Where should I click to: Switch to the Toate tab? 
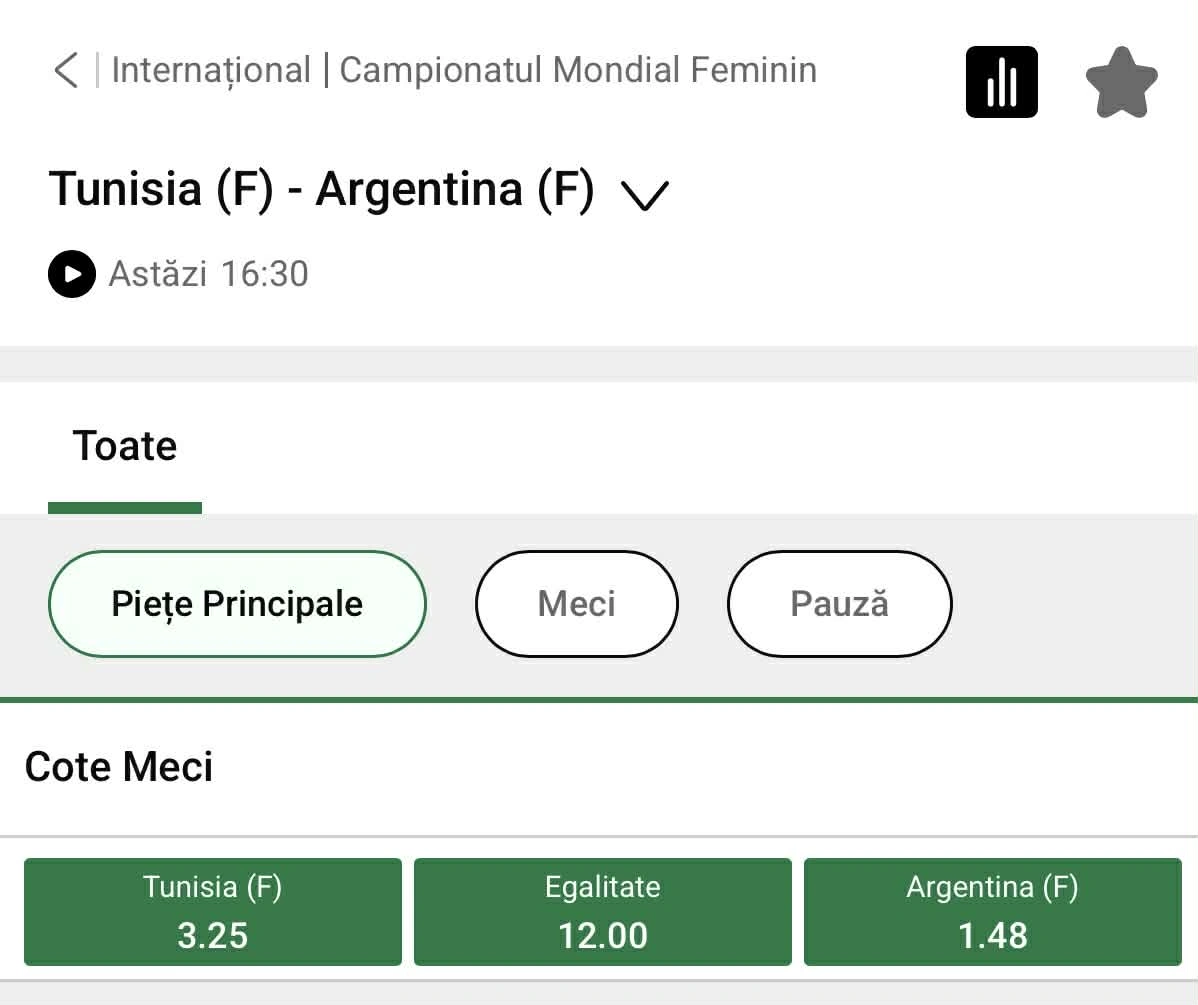pos(124,446)
